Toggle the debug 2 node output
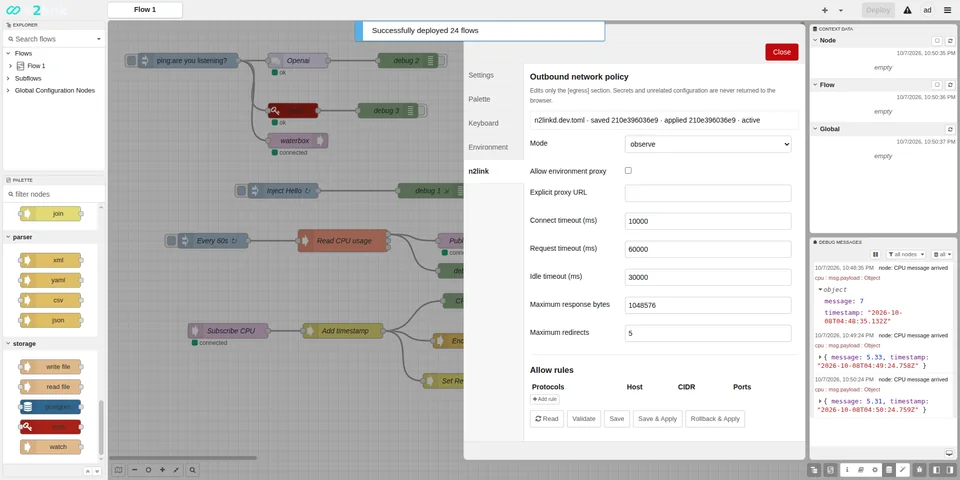 click(443, 61)
